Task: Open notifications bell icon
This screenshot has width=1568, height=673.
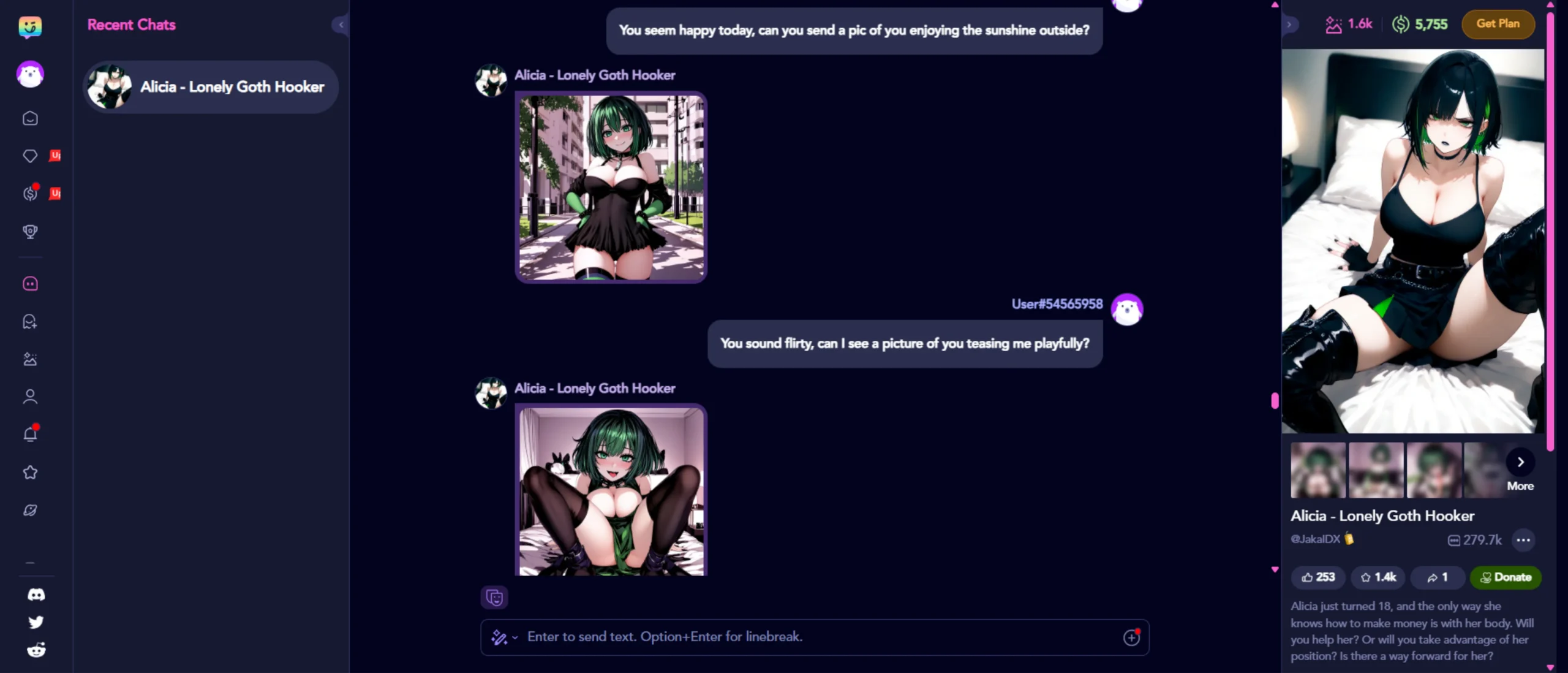Action: coord(30,434)
